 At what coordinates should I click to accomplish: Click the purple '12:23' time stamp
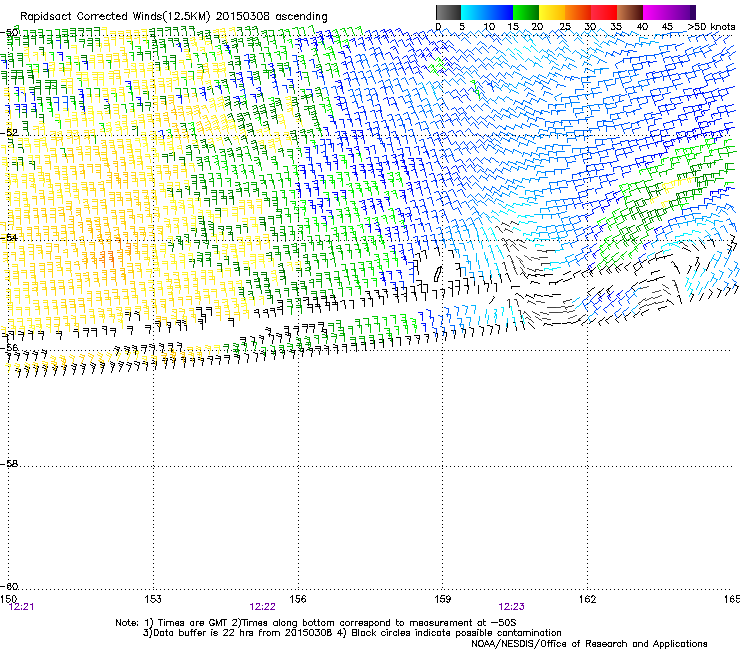pyautogui.click(x=512, y=607)
